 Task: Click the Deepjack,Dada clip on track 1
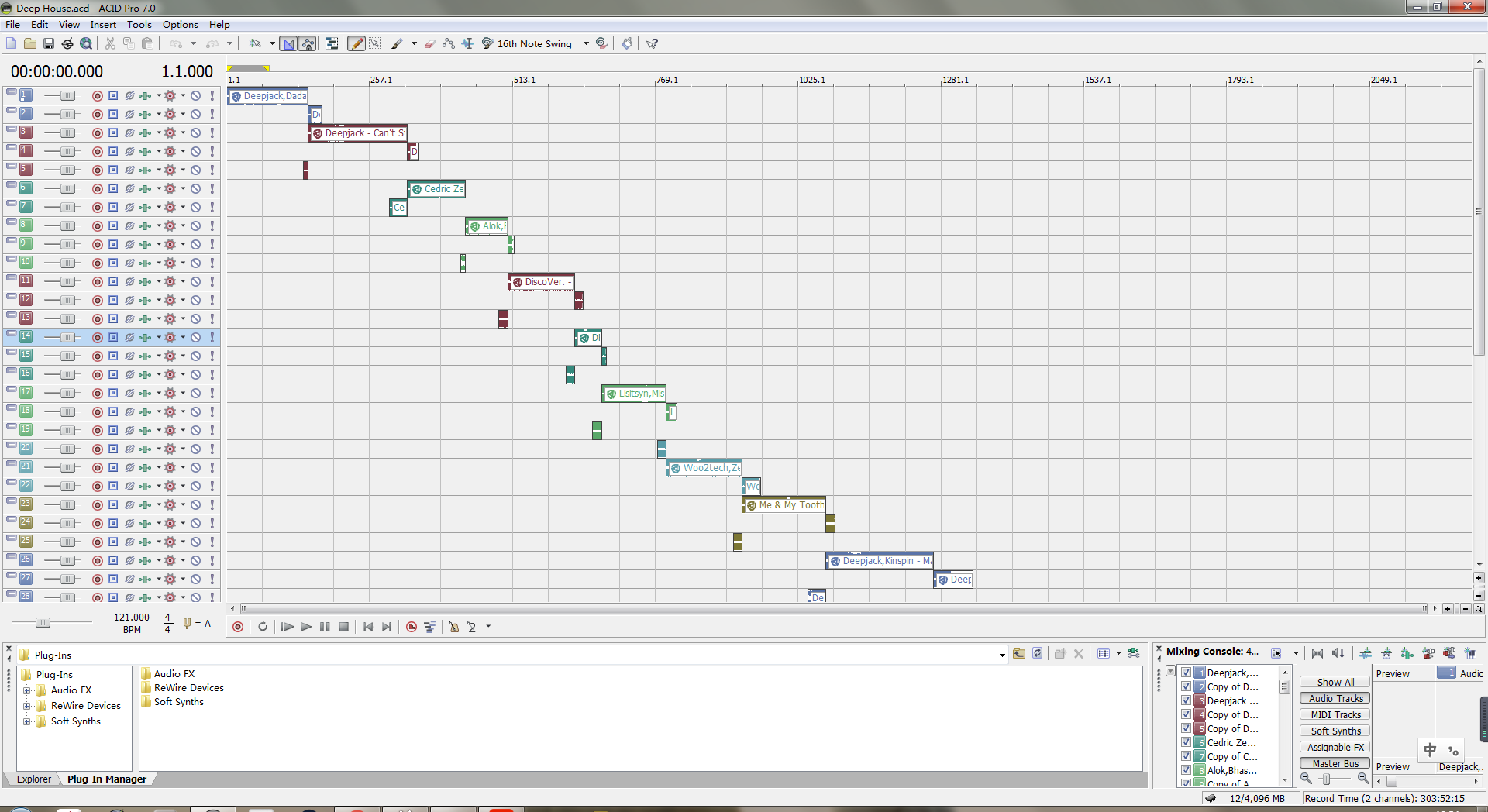(x=268, y=96)
